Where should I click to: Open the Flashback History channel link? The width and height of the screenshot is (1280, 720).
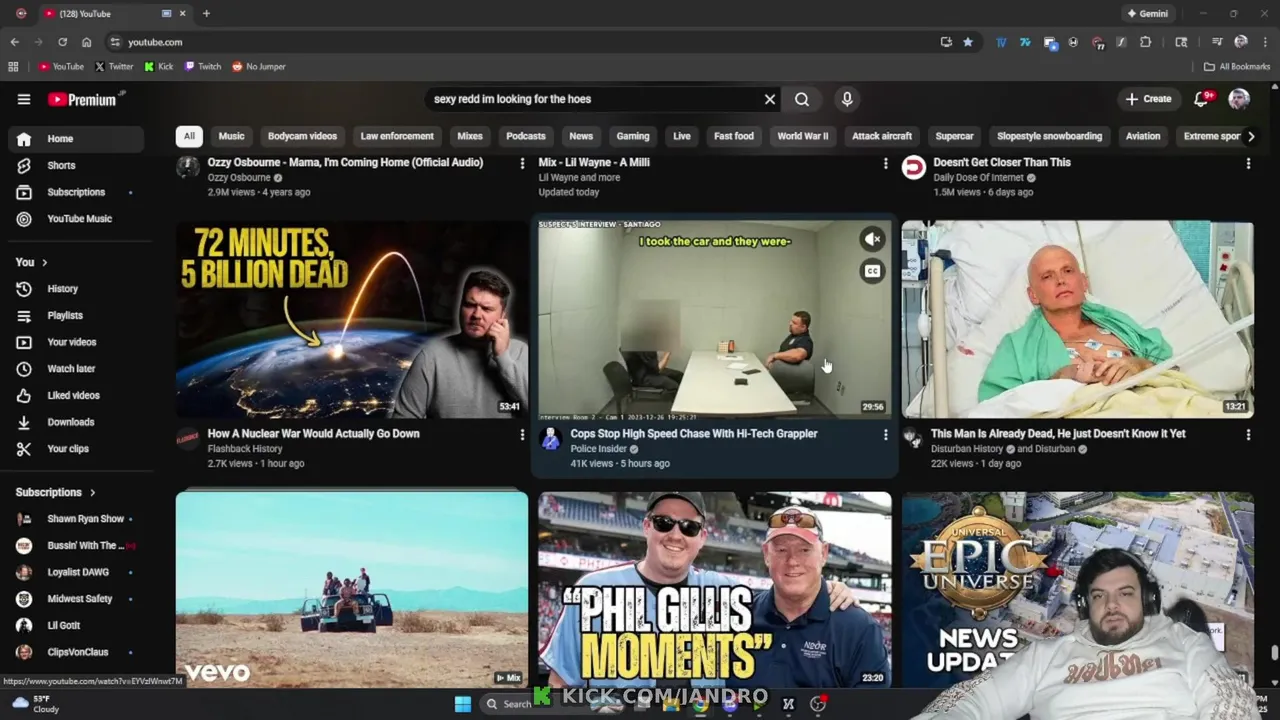coord(245,449)
